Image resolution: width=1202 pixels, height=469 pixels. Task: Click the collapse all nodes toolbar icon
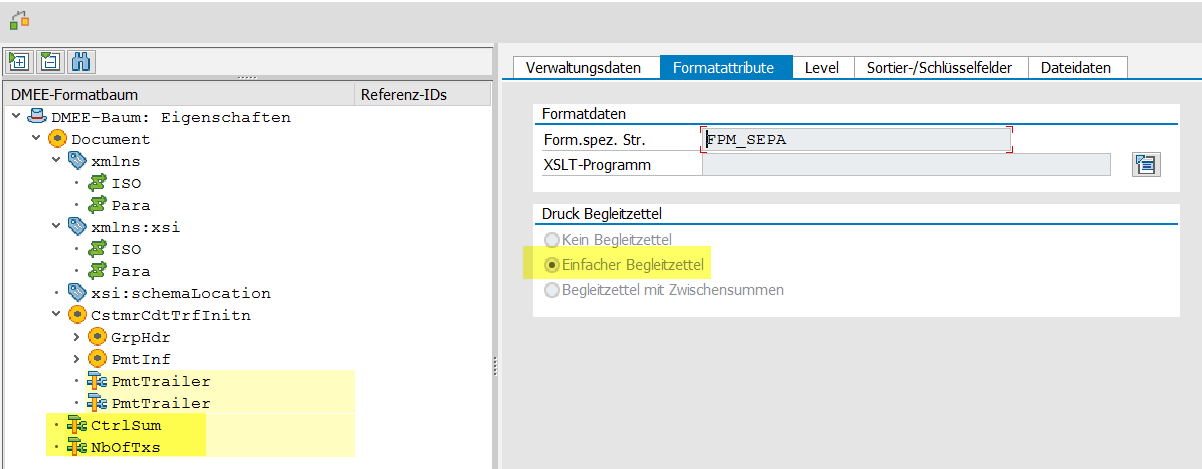50,61
